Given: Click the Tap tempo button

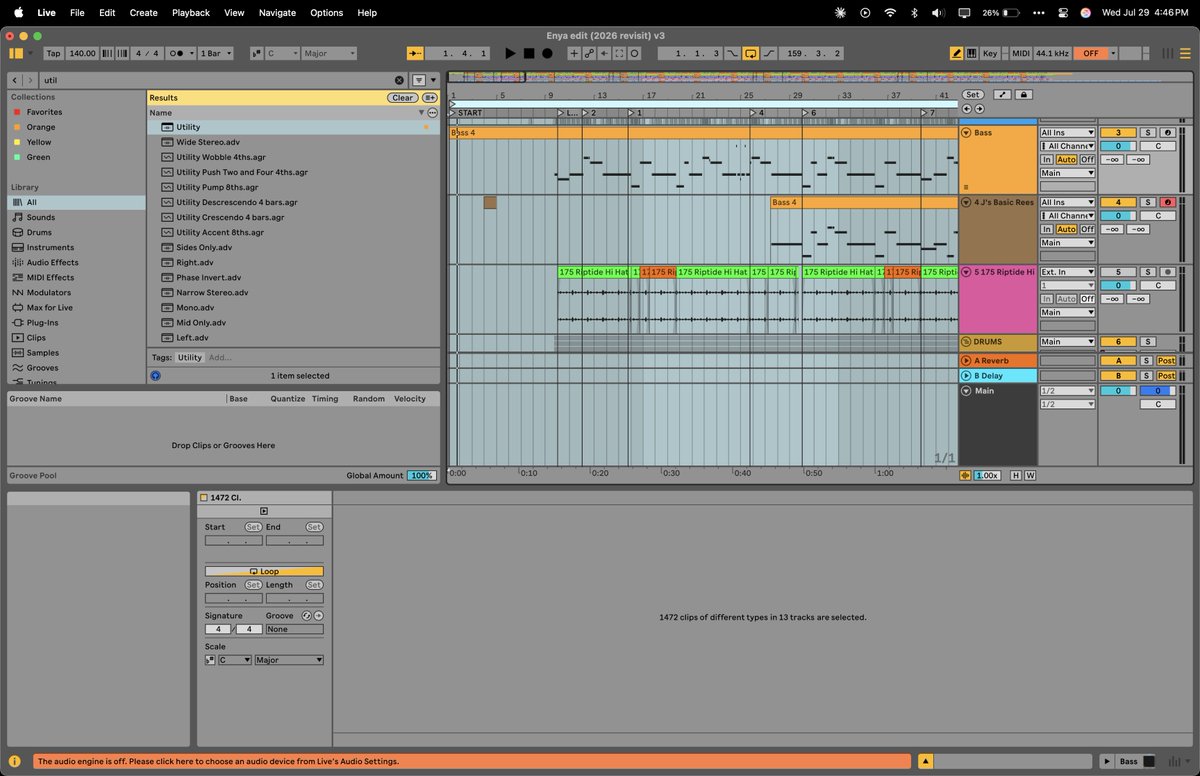Looking at the screenshot, I should click(53, 53).
